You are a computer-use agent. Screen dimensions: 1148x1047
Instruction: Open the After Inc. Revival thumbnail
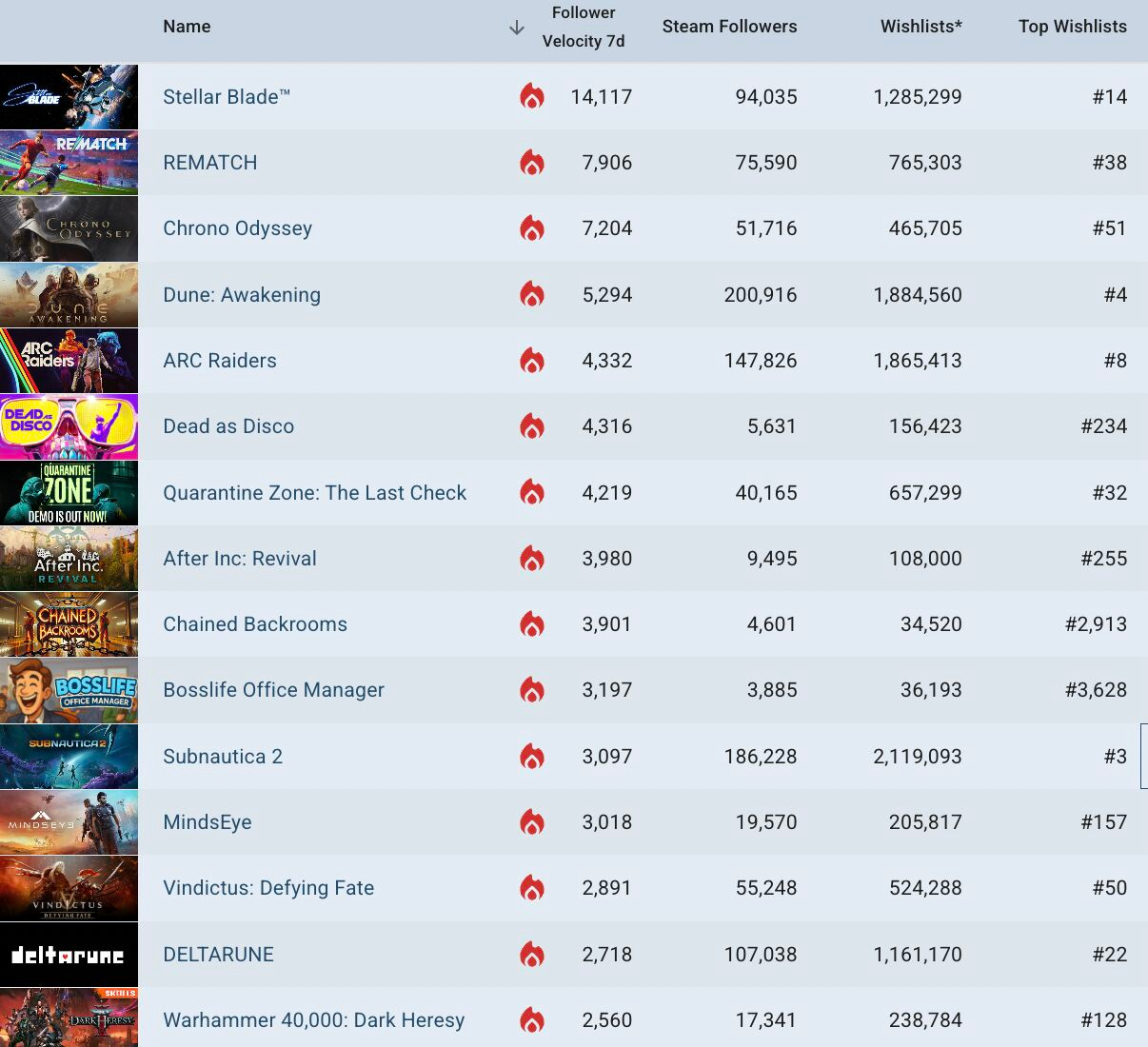(69, 559)
